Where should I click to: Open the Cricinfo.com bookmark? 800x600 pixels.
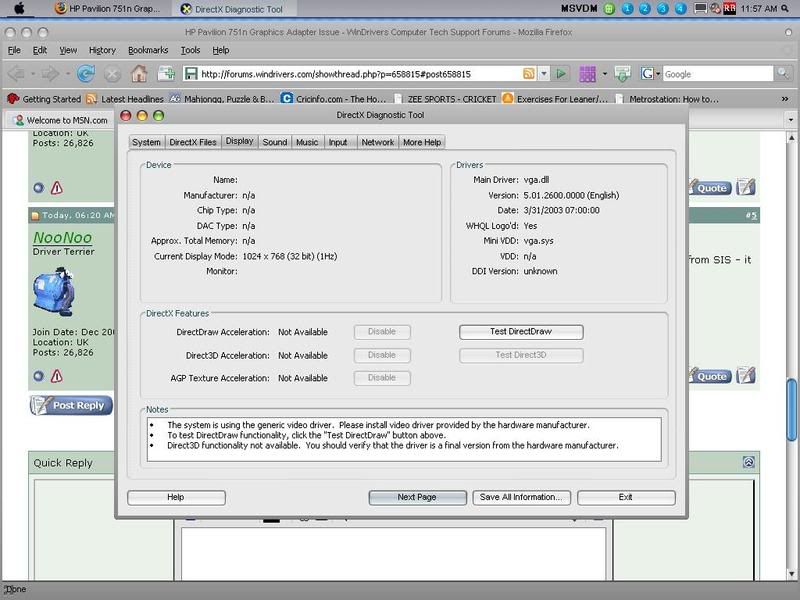(x=334, y=99)
